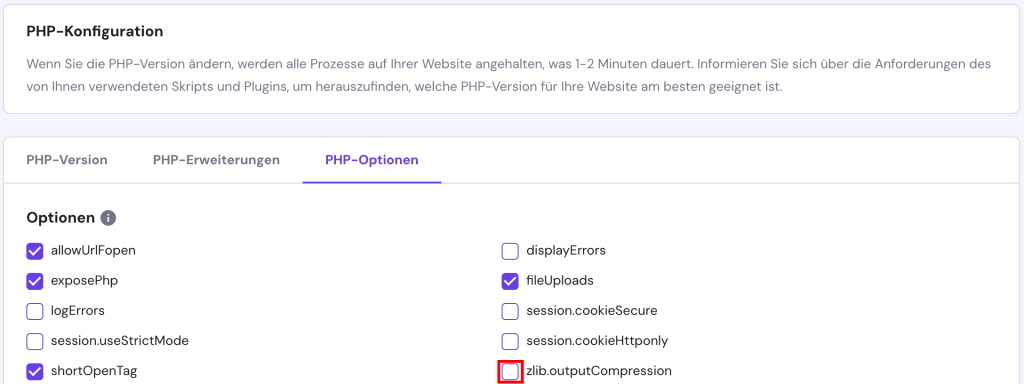The image size is (1024, 384).
Task: Select the PHP-Optionen tab
Action: (x=372, y=160)
